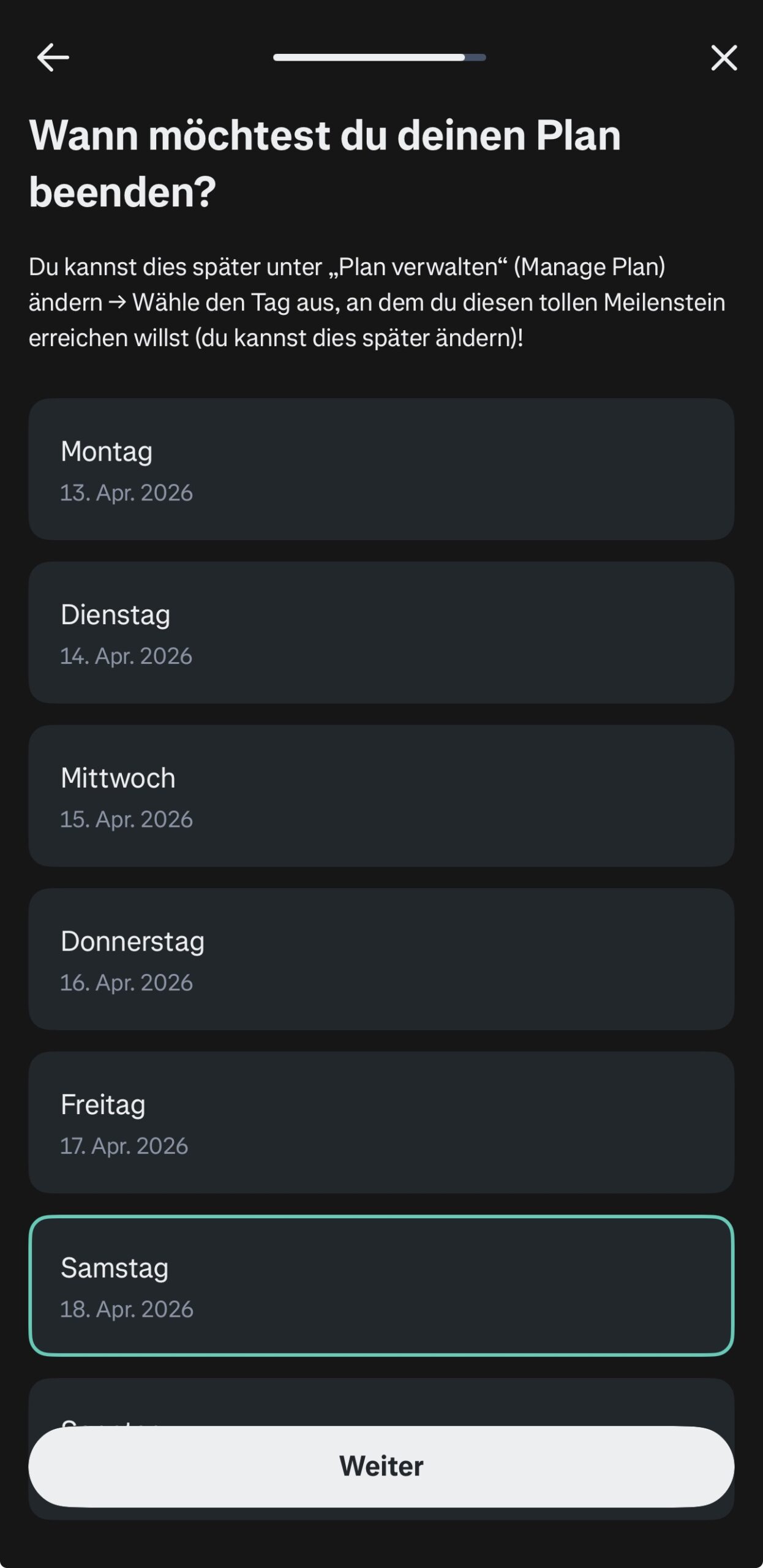Screen dimensions: 763x1568
Task: Go back with the left arrow icon
Action: tap(53, 58)
